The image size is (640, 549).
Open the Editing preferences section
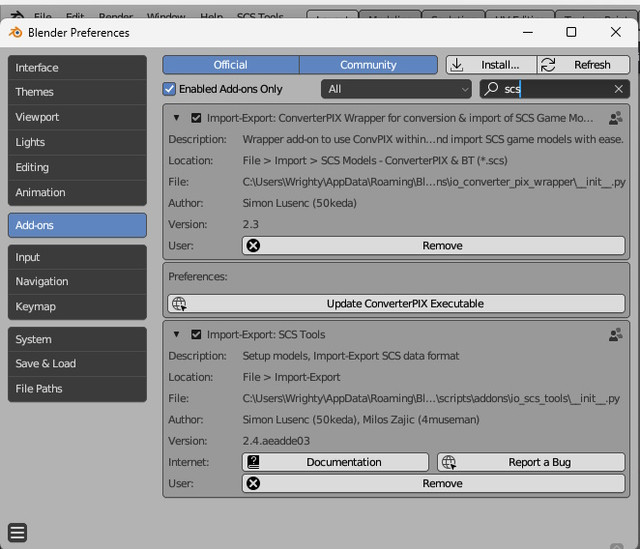click(x=77, y=167)
